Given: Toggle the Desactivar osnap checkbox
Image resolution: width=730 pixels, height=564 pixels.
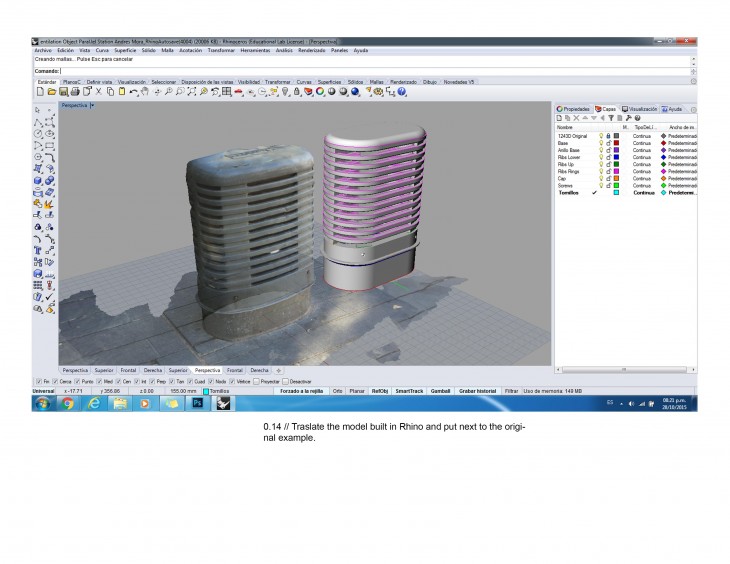Looking at the screenshot, I should pos(285,381).
